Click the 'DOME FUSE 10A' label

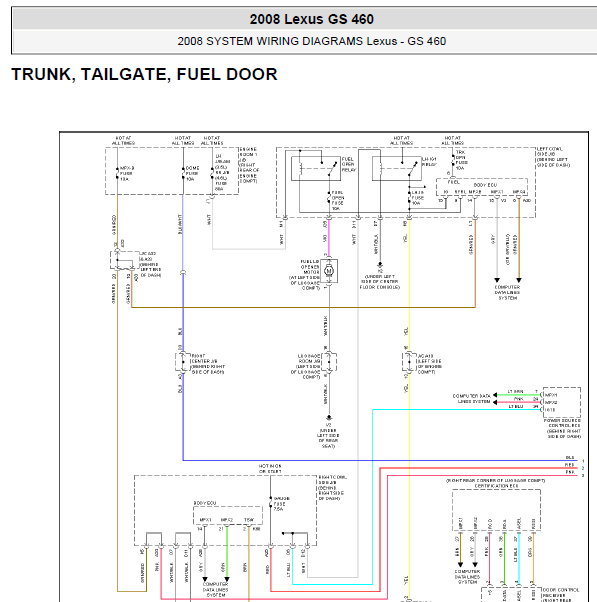point(192,174)
